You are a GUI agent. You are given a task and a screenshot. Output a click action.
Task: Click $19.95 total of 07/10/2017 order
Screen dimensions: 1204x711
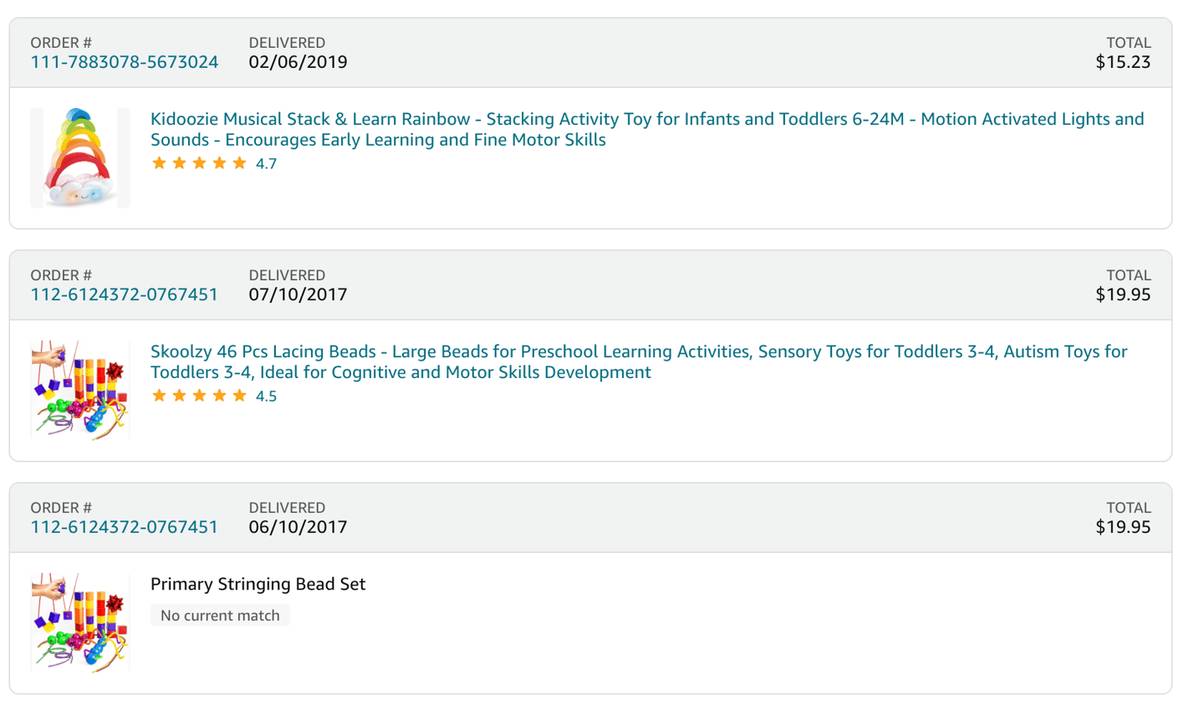1122,294
